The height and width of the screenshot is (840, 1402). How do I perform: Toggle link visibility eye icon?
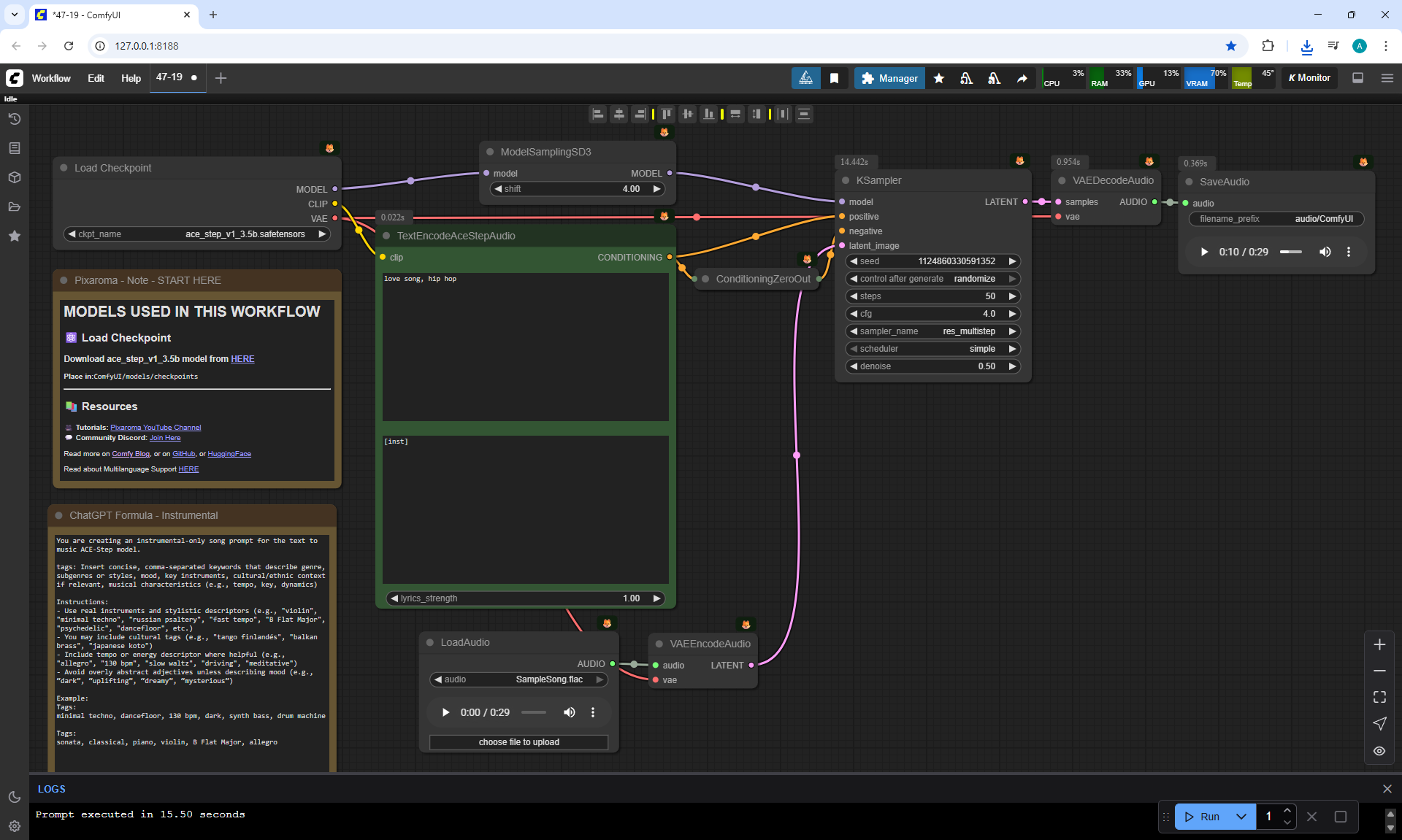point(1379,751)
